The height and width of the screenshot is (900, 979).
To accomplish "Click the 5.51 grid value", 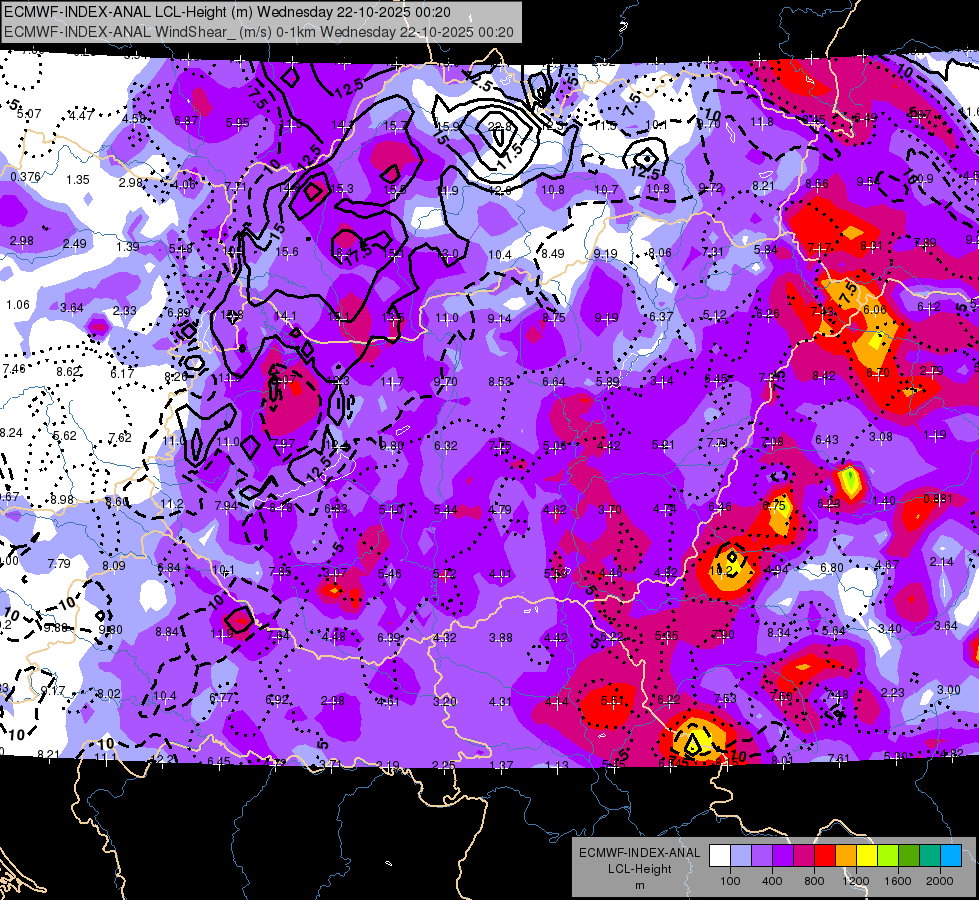I will click(612, 701).
